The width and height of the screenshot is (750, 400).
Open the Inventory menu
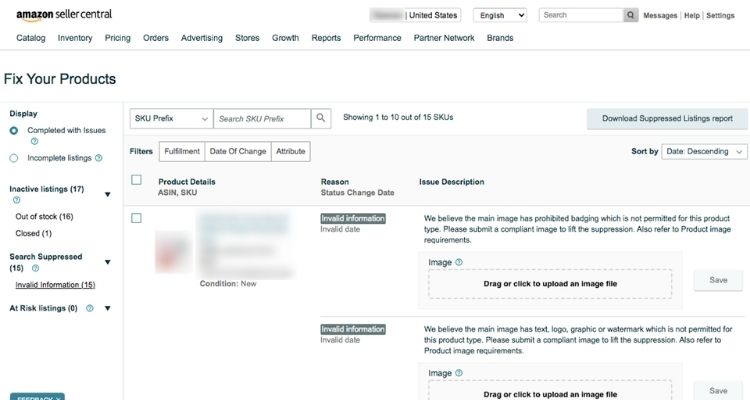(75, 38)
